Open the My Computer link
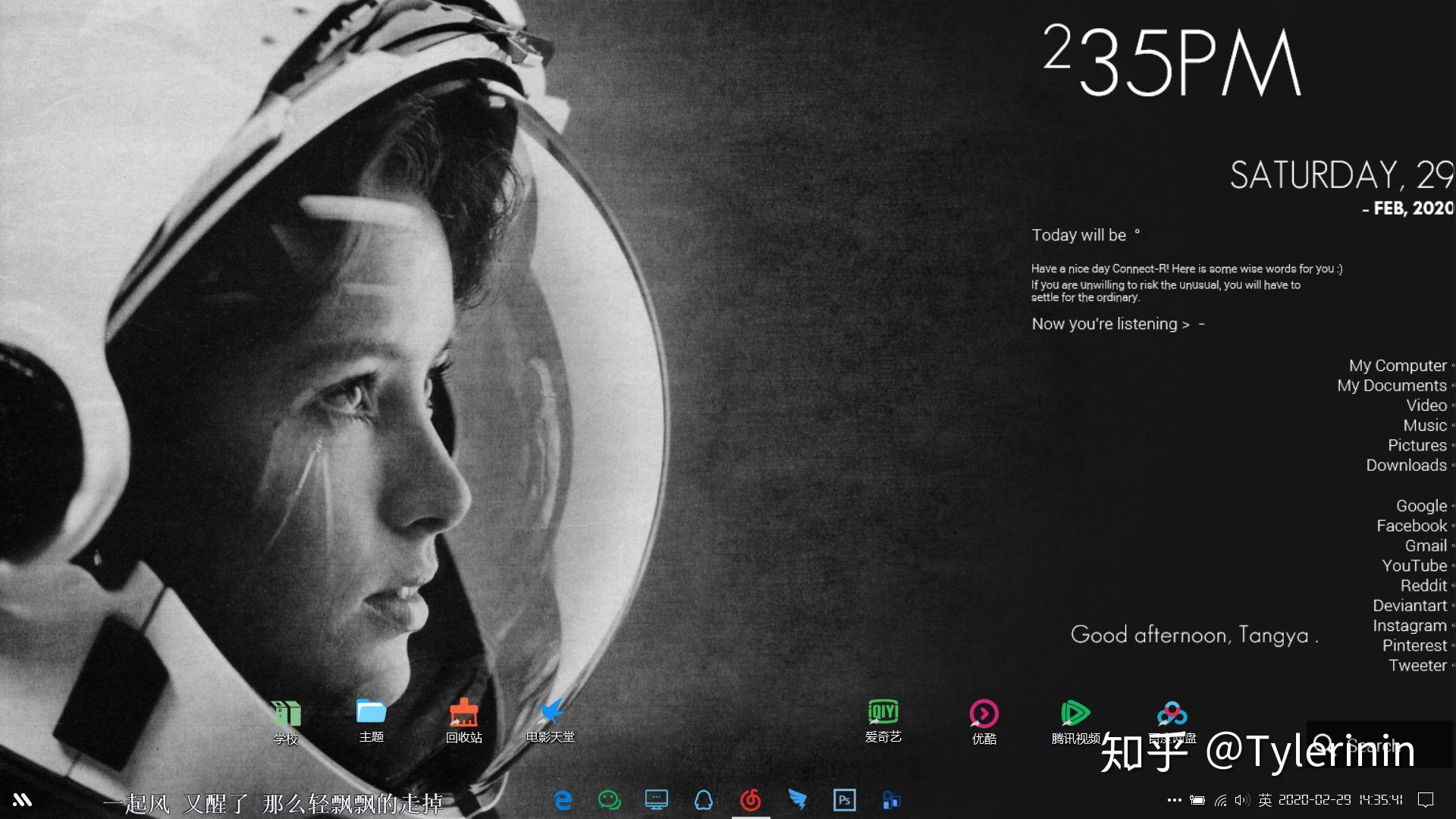 [1398, 366]
